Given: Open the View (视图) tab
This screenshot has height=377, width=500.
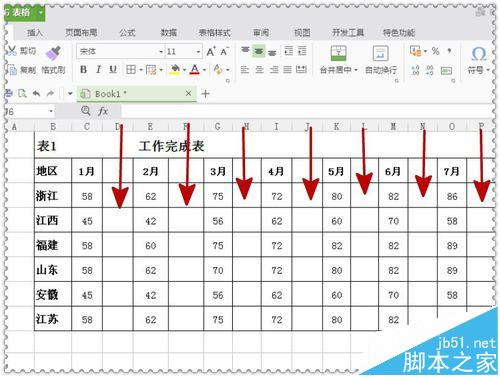Looking at the screenshot, I should click(302, 33).
